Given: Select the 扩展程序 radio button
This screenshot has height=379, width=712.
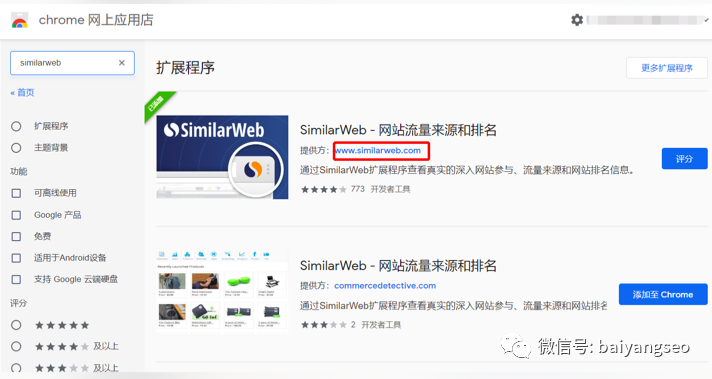Looking at the screenshot, I should pos(16,126).
